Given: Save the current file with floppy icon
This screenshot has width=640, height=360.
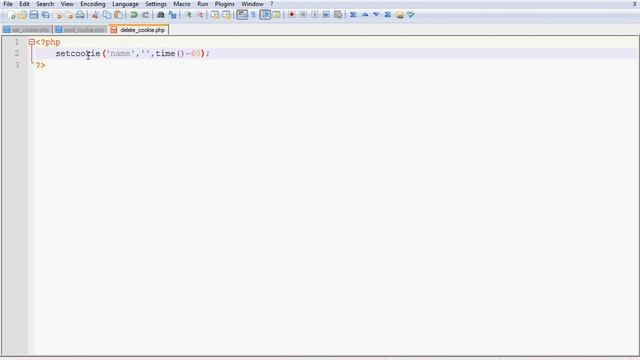Looking at the screenshot, I should 34,15.
